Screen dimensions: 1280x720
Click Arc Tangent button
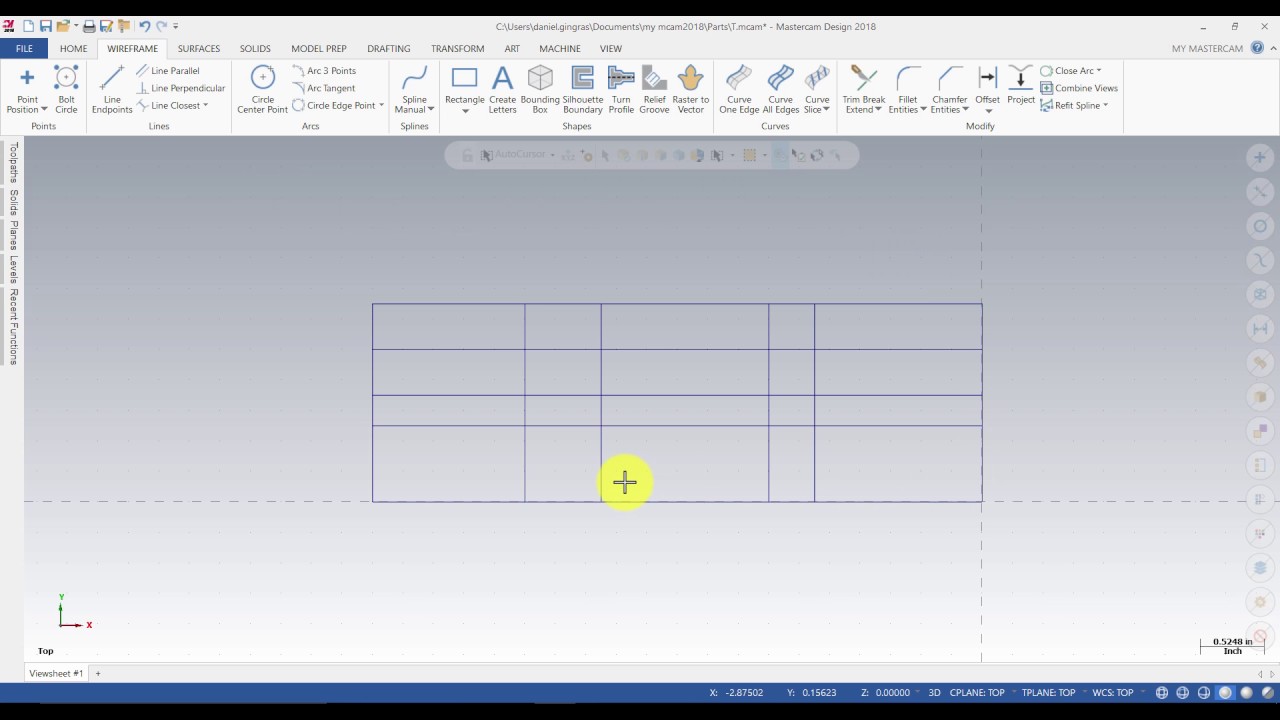pos(324,88)
